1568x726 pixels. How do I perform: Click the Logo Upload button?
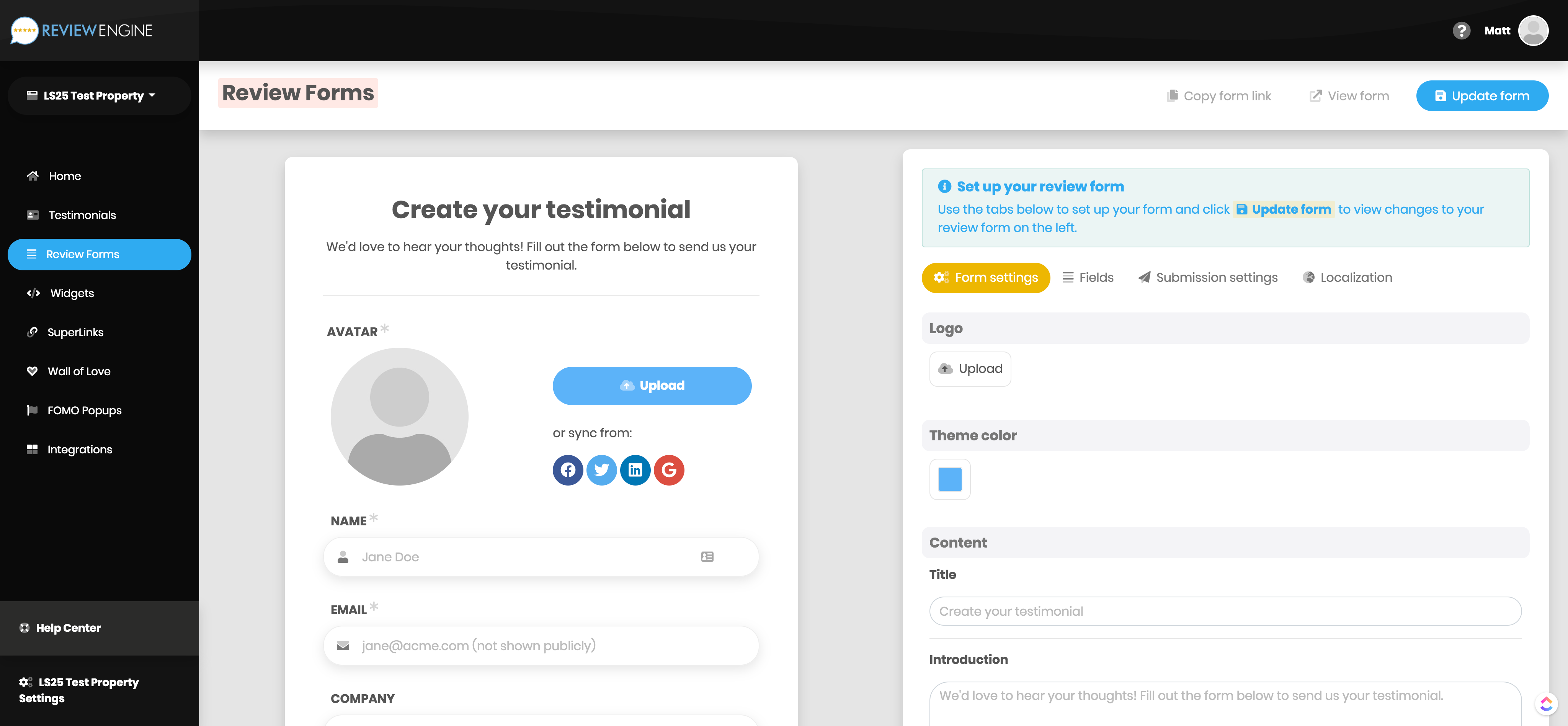click(970, 368)
